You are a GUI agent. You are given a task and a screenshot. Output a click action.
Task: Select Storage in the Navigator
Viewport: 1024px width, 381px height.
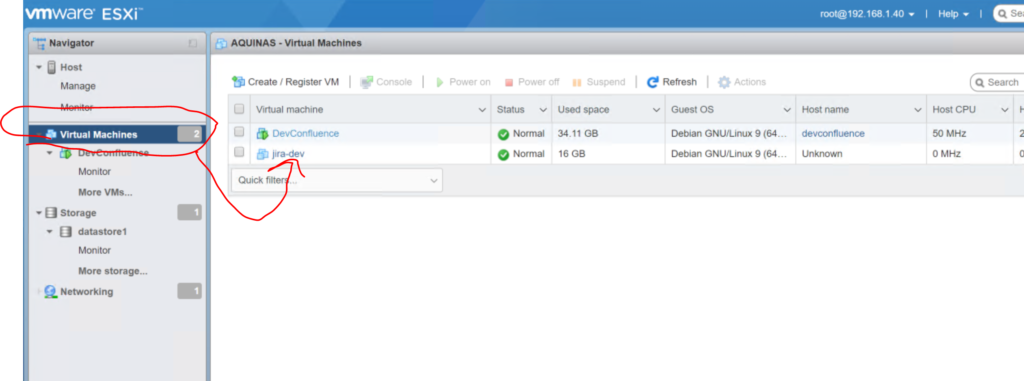click(78, 213)
